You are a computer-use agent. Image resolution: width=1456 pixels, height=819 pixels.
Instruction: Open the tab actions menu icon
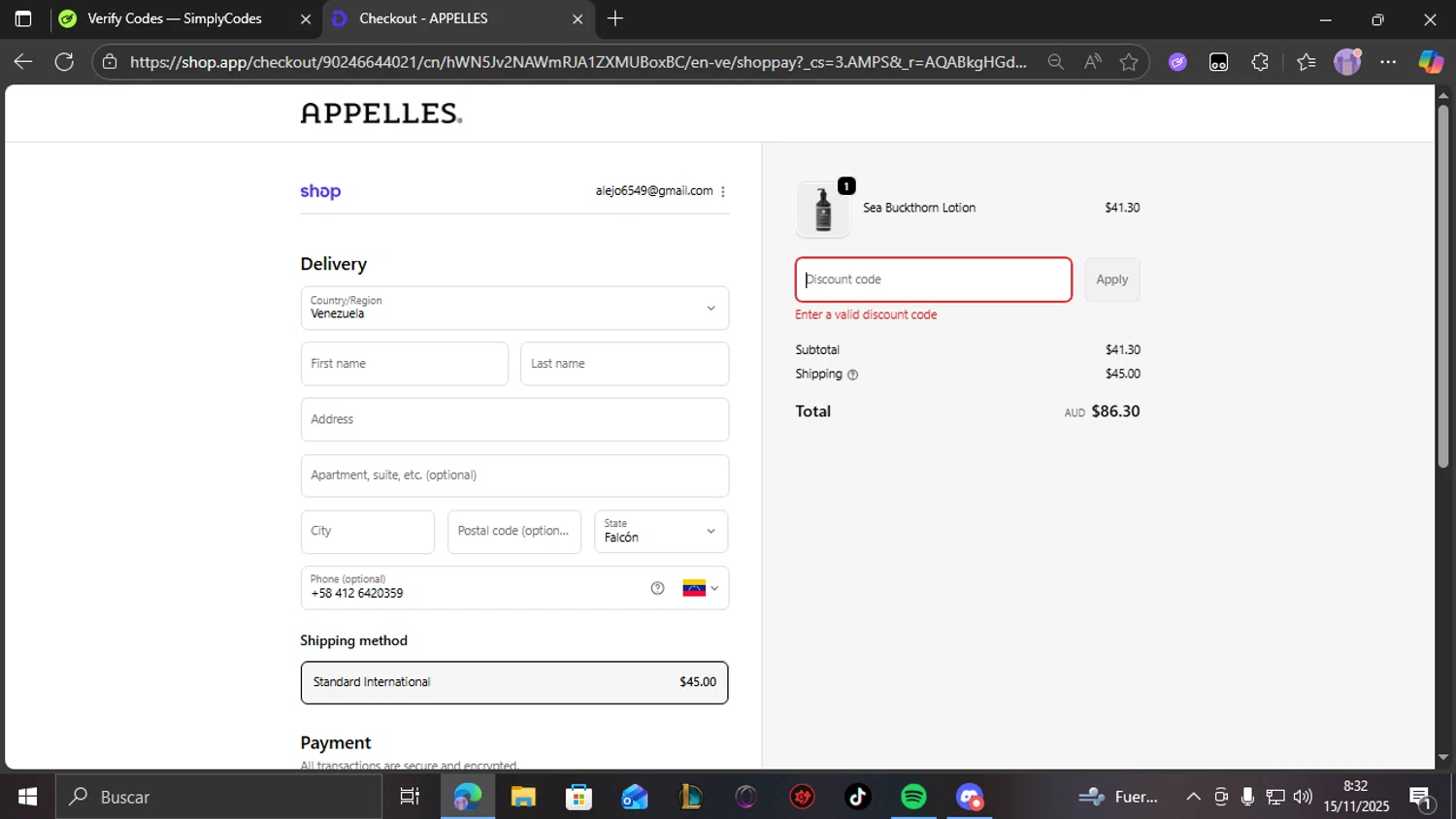(x=23, y=18)
